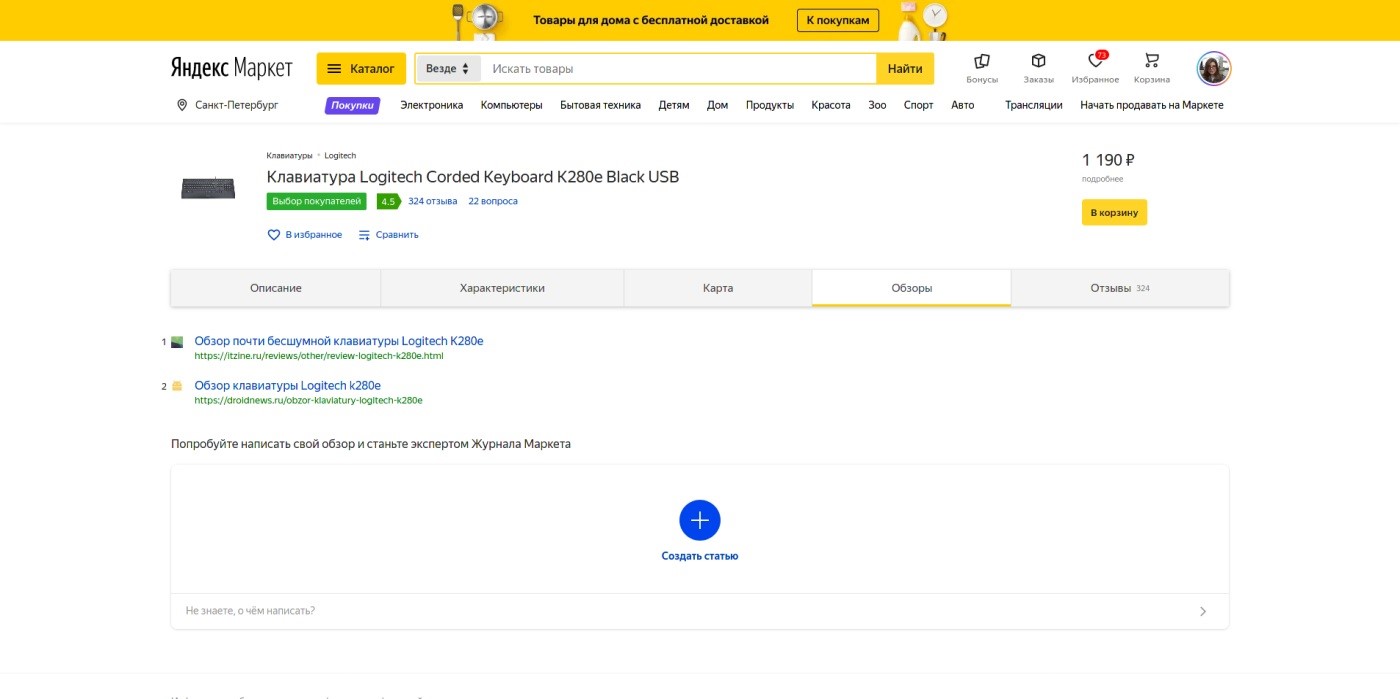1400x699 pixels.
Task: Open the Авто category
Action: tap(962, 105)
